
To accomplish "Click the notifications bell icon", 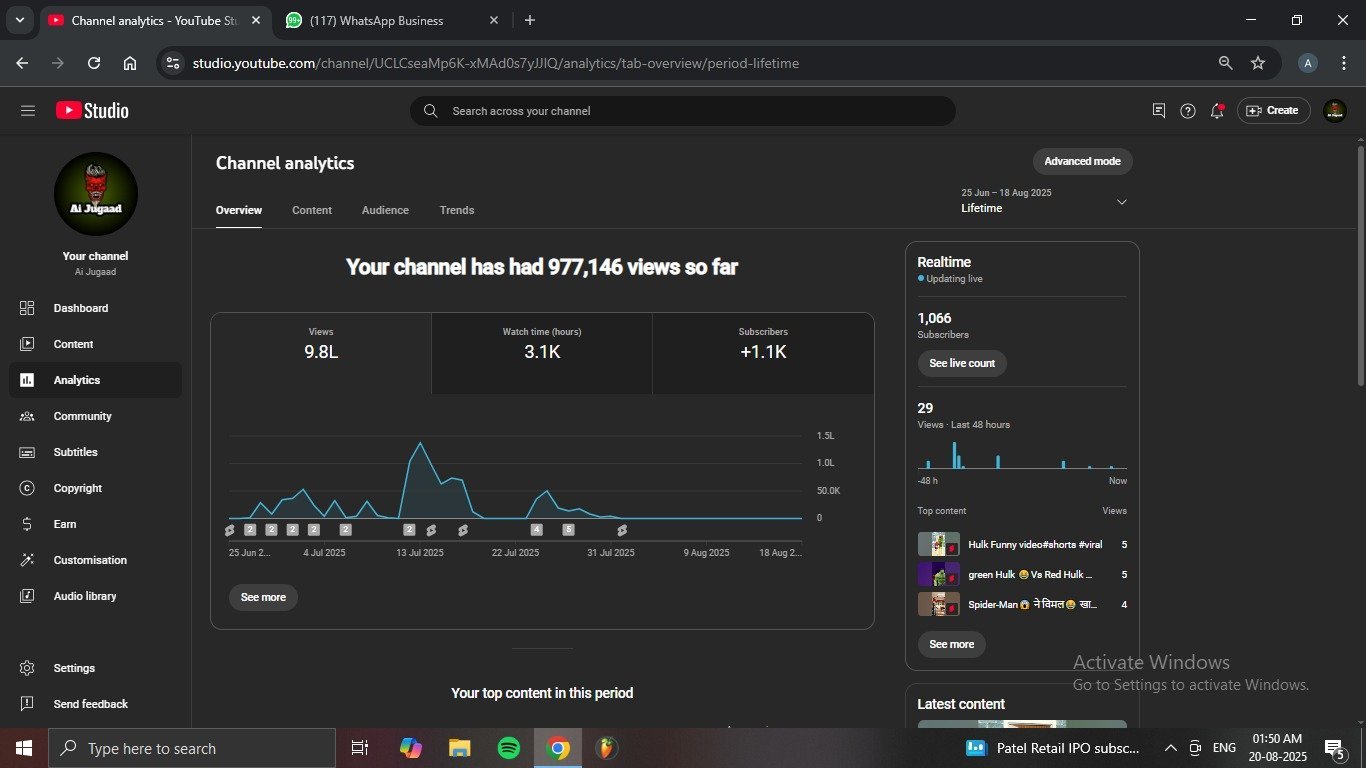I will [1217, 111].
